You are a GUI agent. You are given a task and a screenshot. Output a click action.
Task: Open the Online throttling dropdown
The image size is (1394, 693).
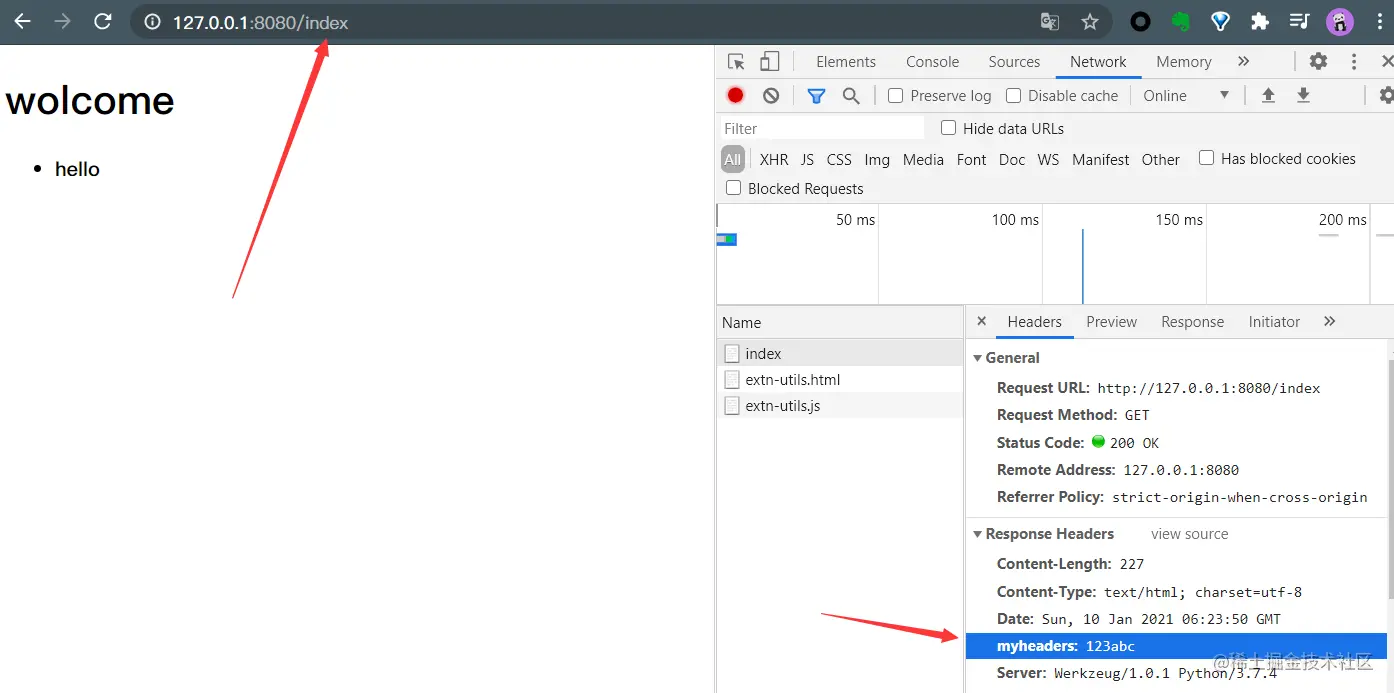[1186, 96]
